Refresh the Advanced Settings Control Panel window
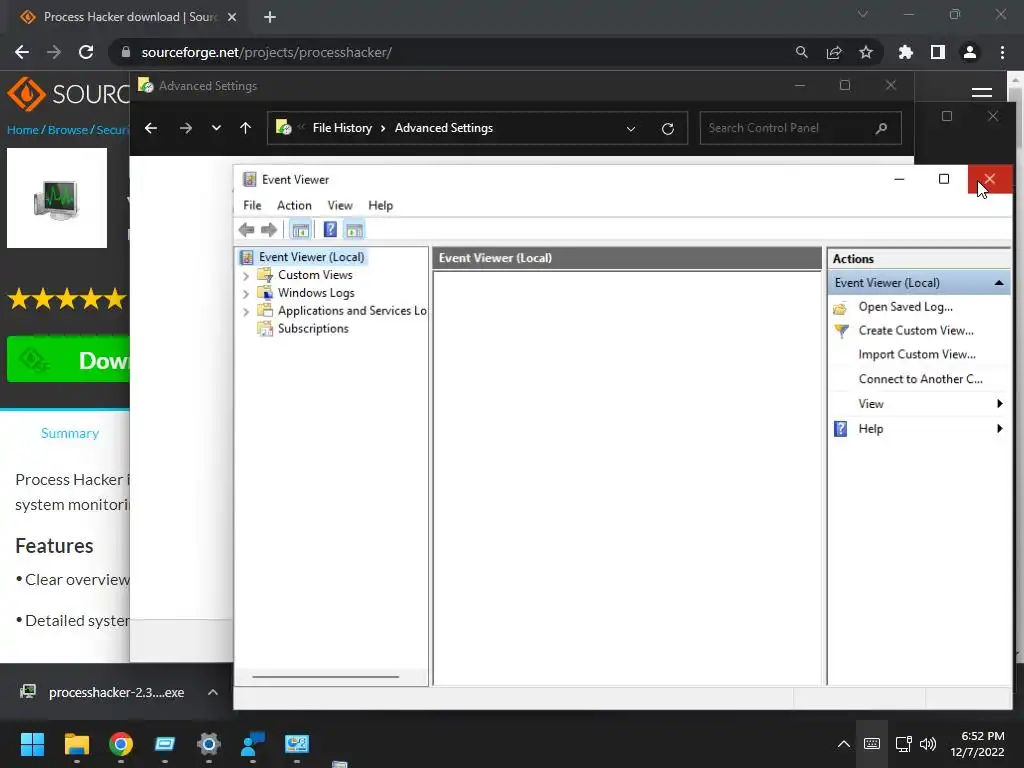1024x768 pixels. [x=667, y=129]
